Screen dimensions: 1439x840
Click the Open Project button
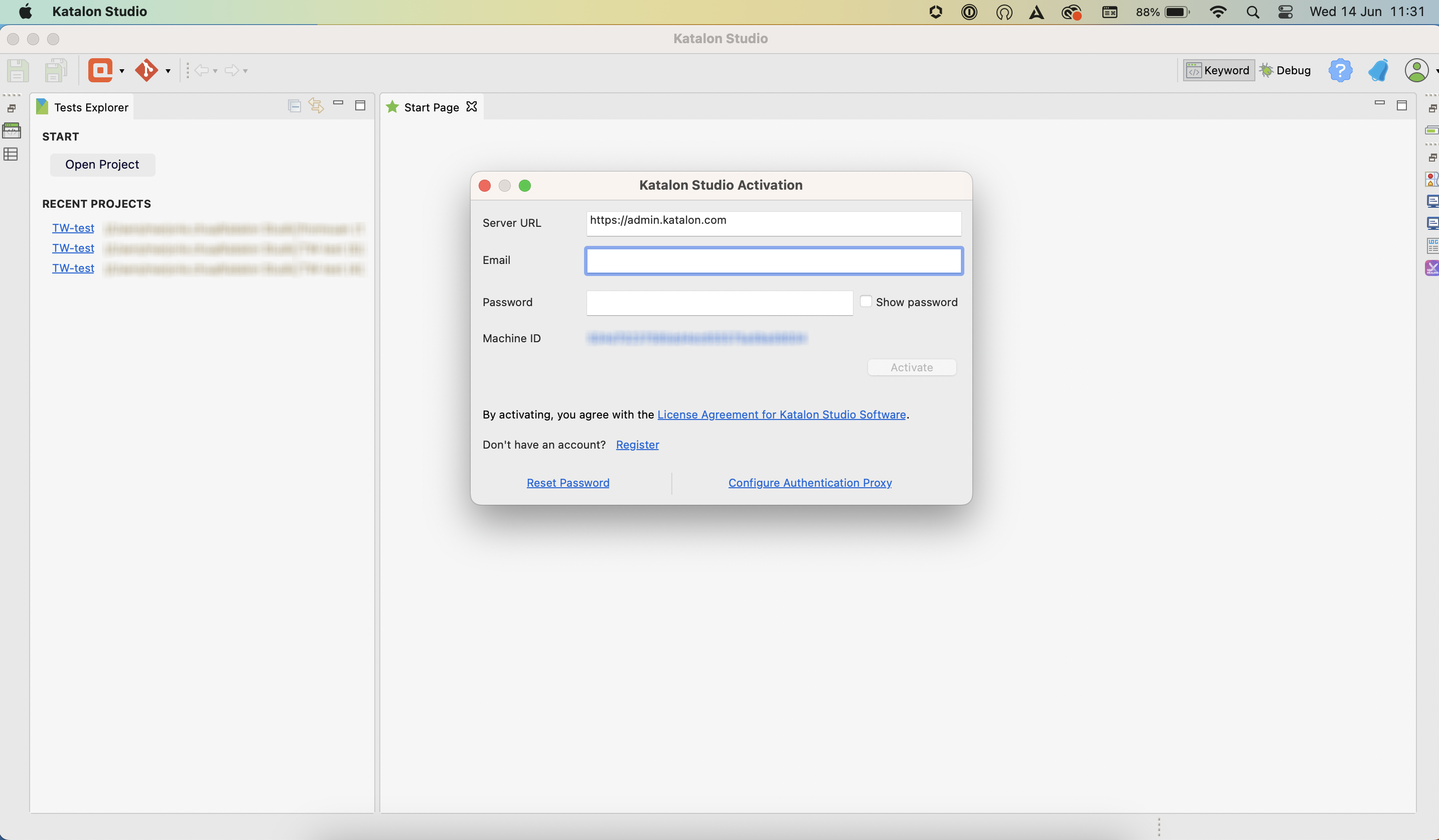click(102, 165)
